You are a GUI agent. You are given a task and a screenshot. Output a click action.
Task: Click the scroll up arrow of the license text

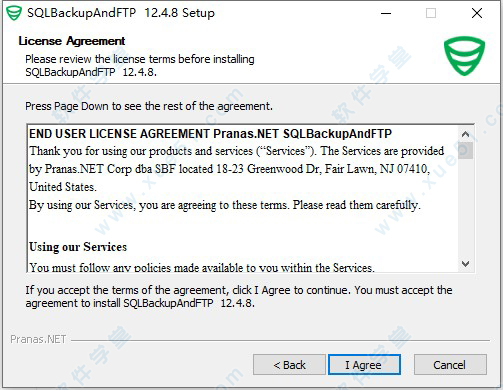[x=465, y=134]
